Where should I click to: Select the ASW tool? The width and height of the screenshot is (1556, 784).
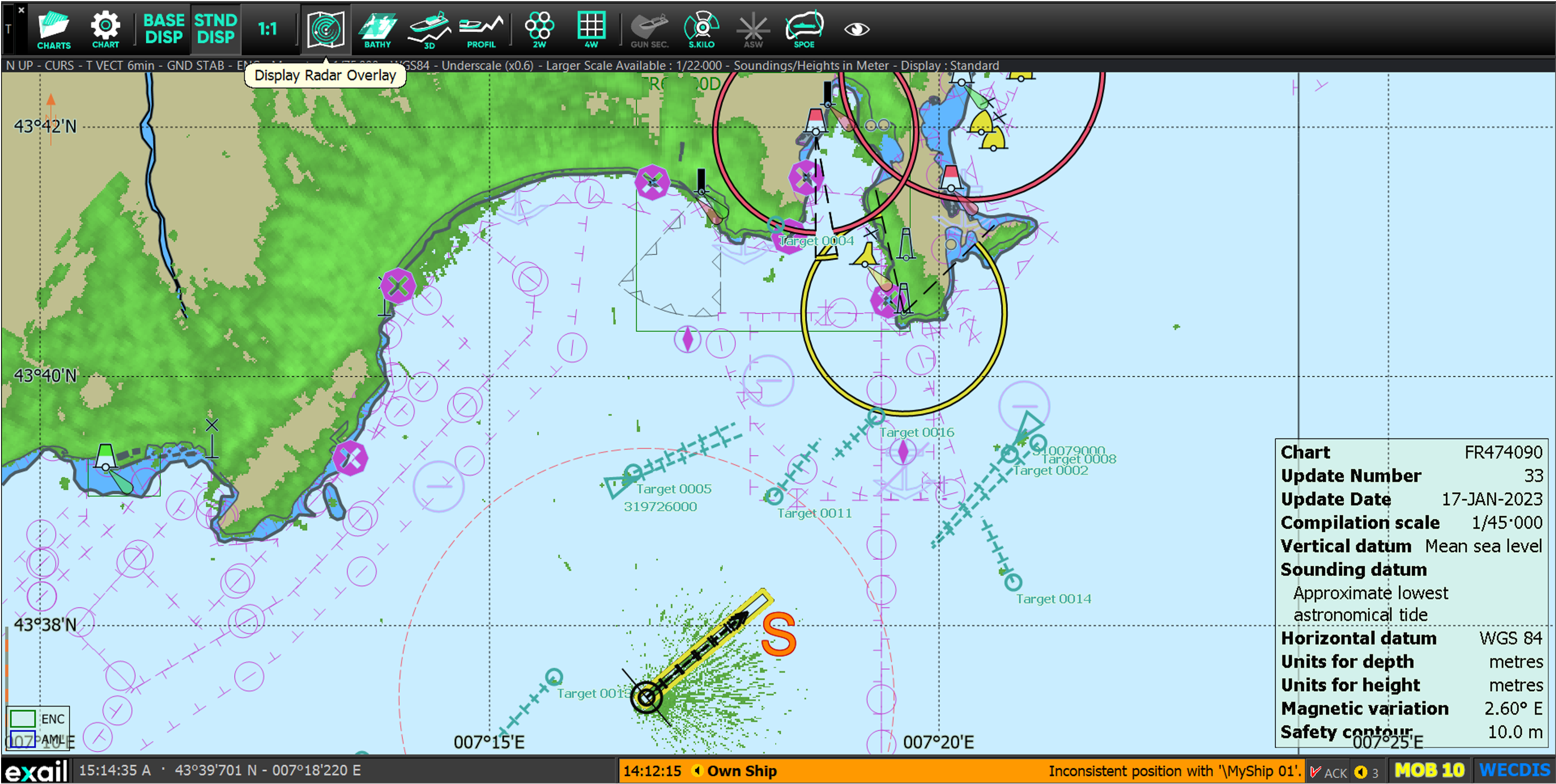pos(753,29)
